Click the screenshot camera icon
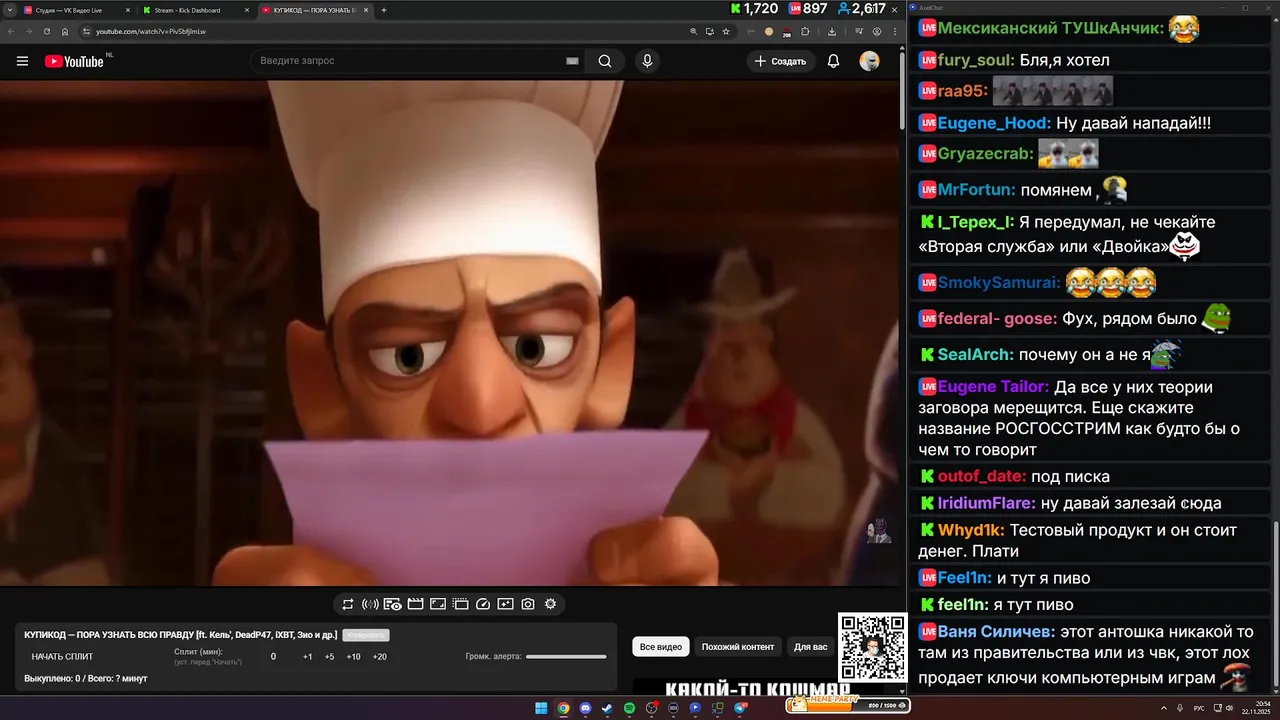The height and width of the screenshot is (720, 1280). click(x=528, y=604)
